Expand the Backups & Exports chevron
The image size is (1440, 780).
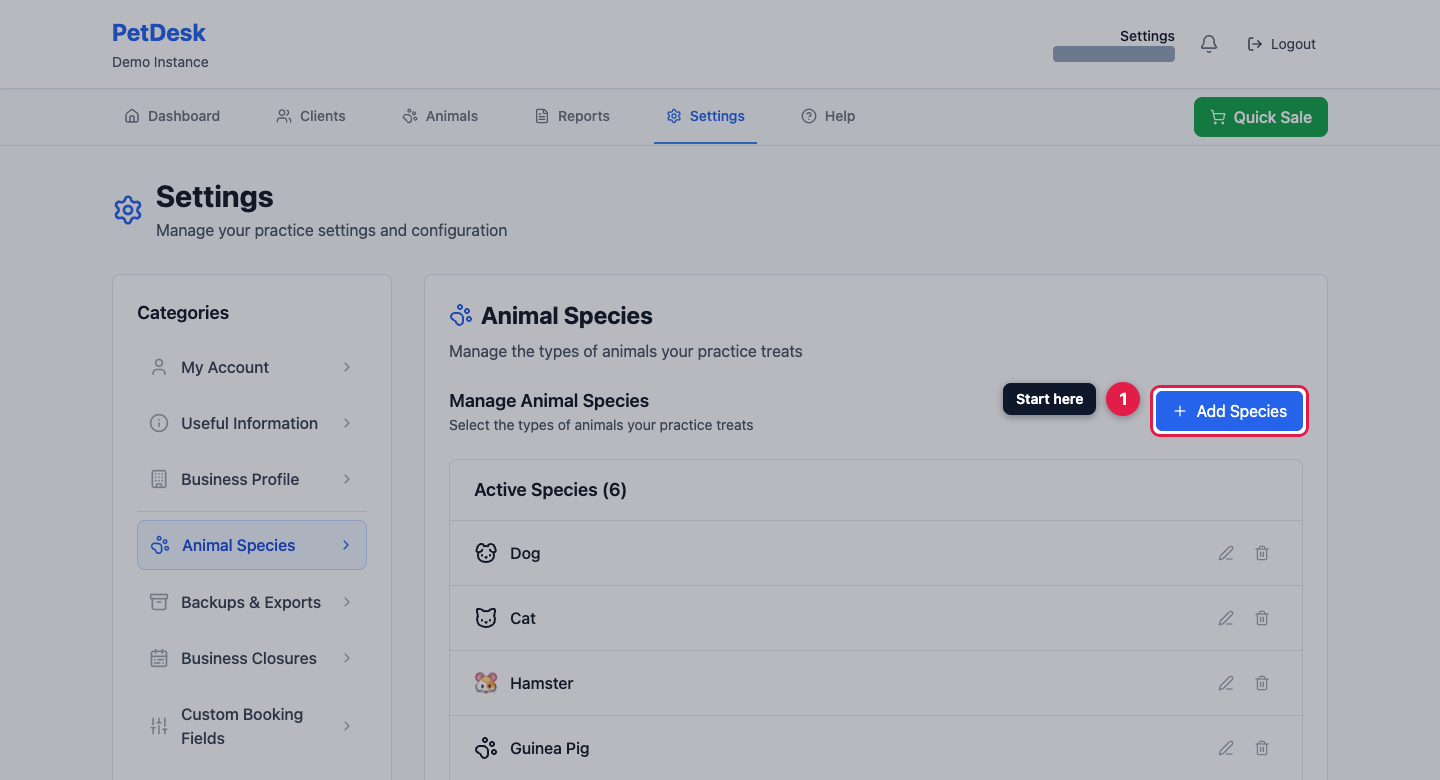pyautogui.click(x=347, y=602)
